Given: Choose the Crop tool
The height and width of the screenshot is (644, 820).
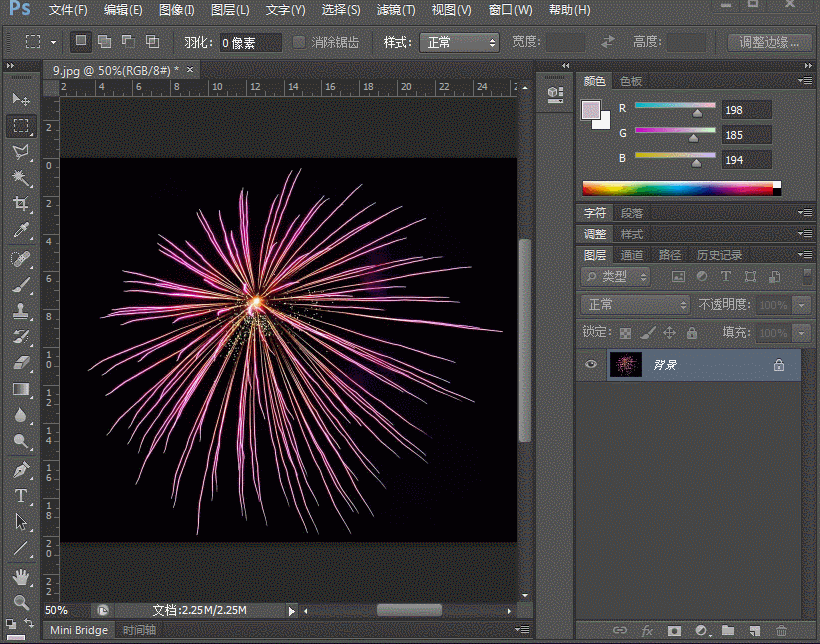Looking at the screenshot, I should click(x=20, y=205).
